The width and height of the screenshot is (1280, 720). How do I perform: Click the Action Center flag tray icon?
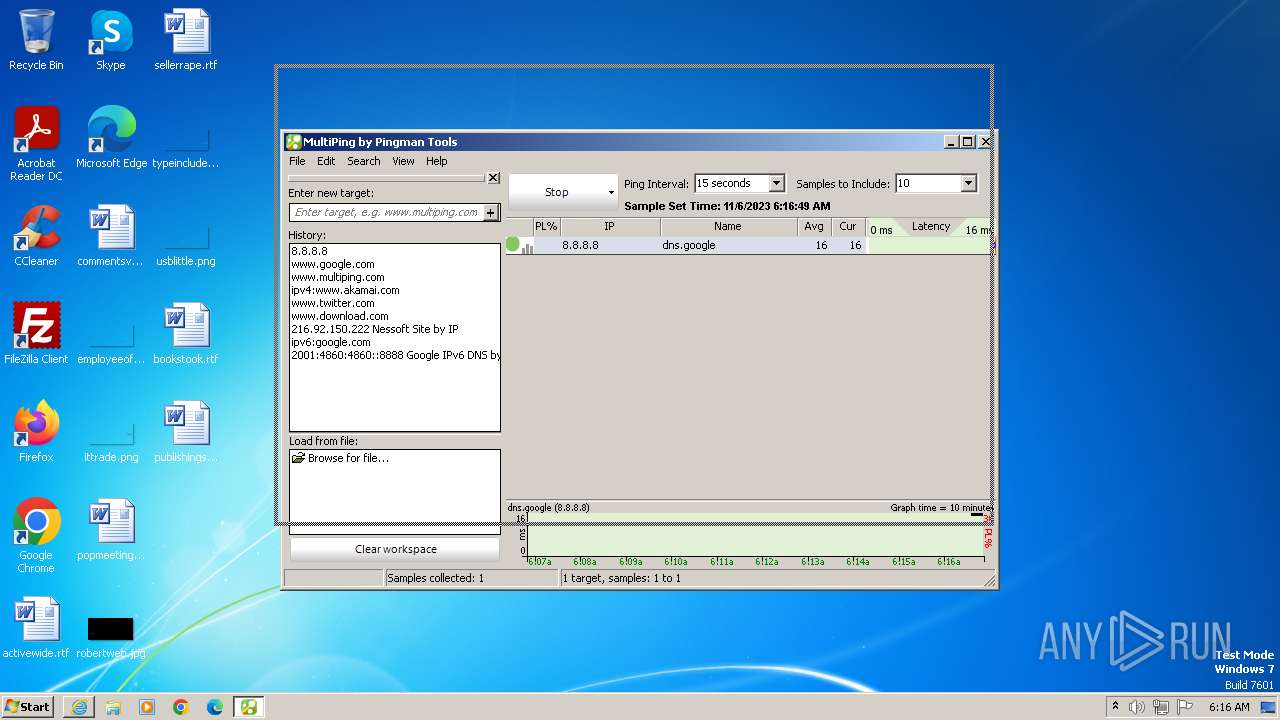[x=1185, y=707]
